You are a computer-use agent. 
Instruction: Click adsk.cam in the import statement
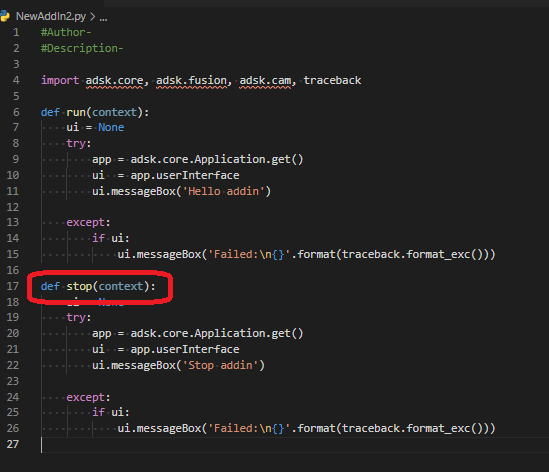pos(265,81)
